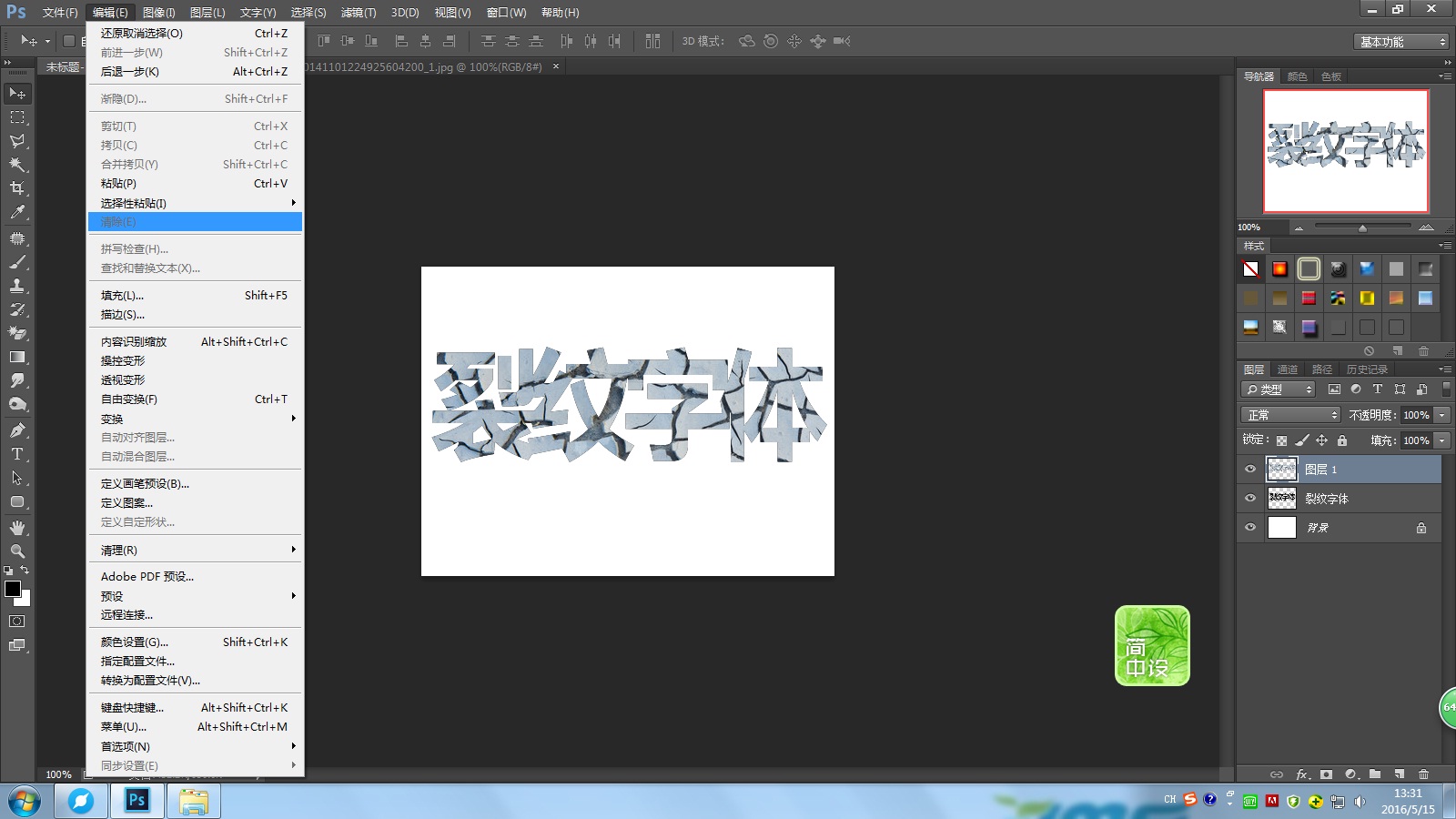1456x819 pixels.
Task: Hide the 裂纹字体 layer eye icon
Action: [1250, 499]
